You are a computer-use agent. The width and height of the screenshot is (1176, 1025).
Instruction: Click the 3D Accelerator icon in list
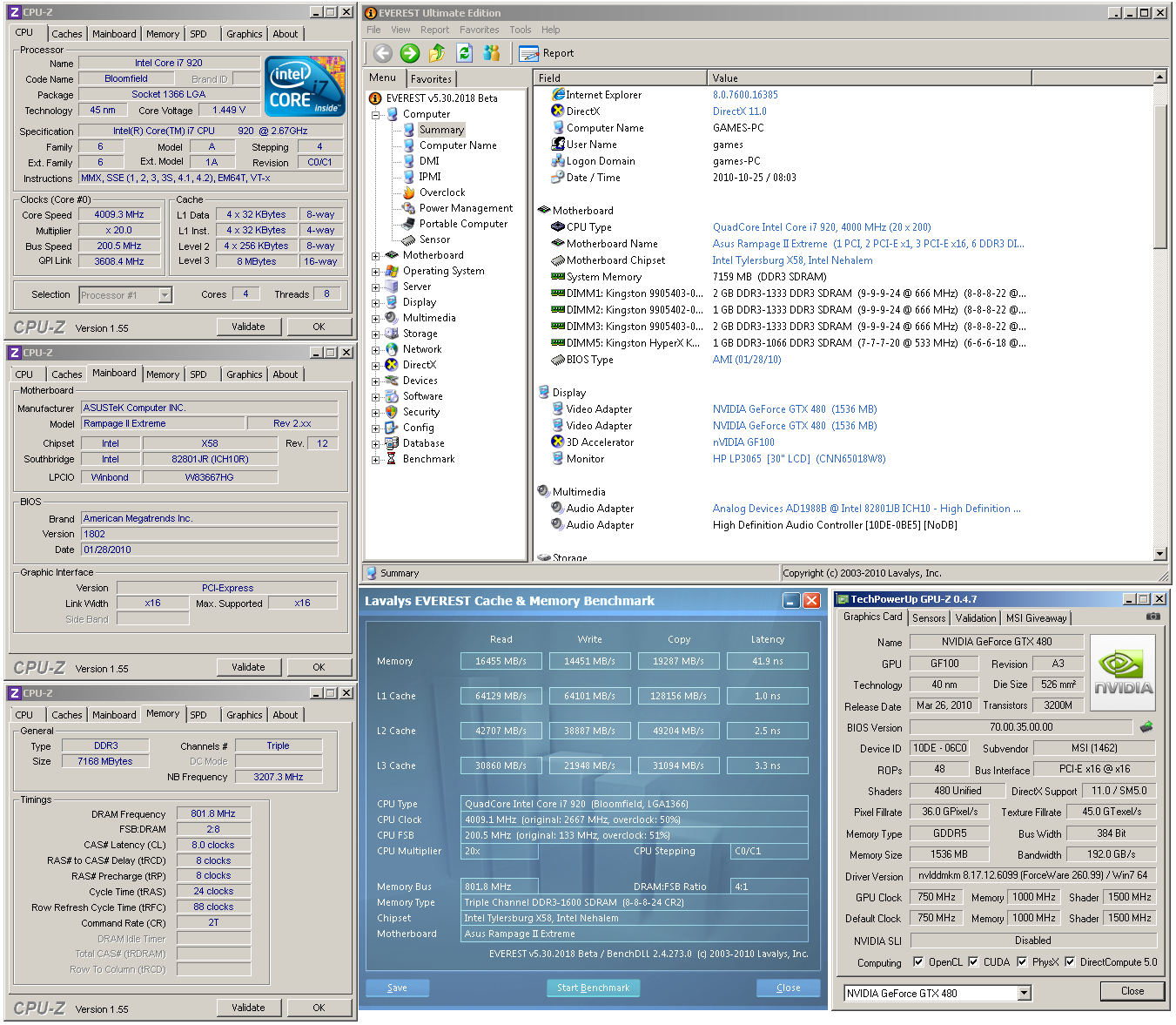point(558,442)
